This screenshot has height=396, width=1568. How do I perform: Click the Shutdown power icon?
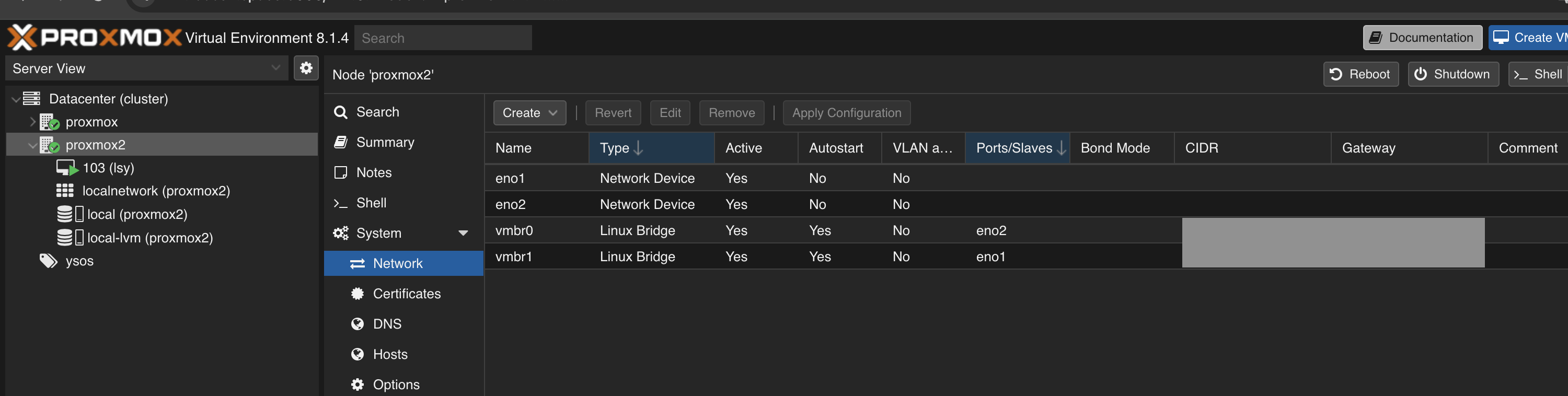[1421, 74]
